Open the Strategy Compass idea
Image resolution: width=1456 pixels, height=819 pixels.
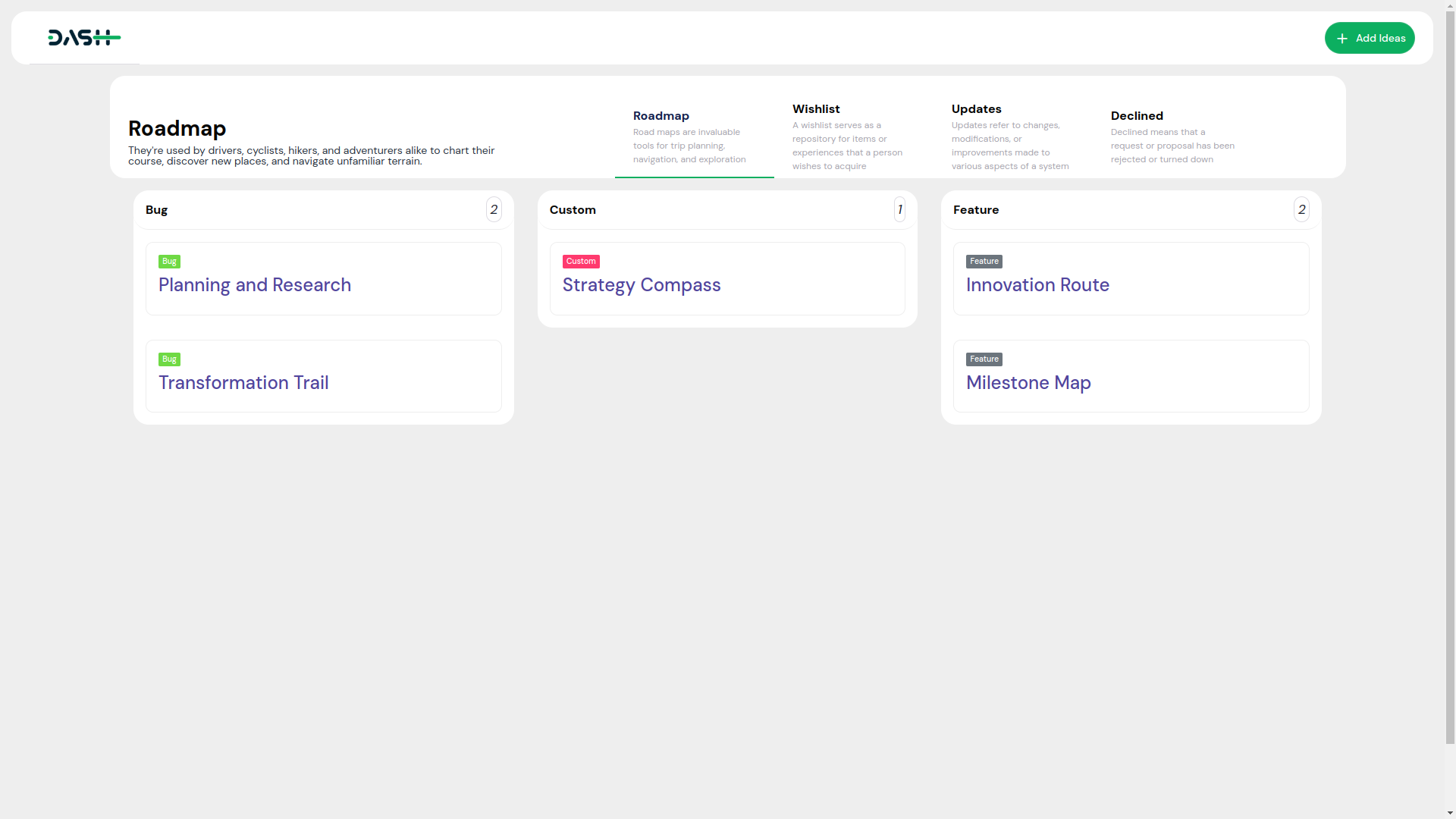[641, 285]
